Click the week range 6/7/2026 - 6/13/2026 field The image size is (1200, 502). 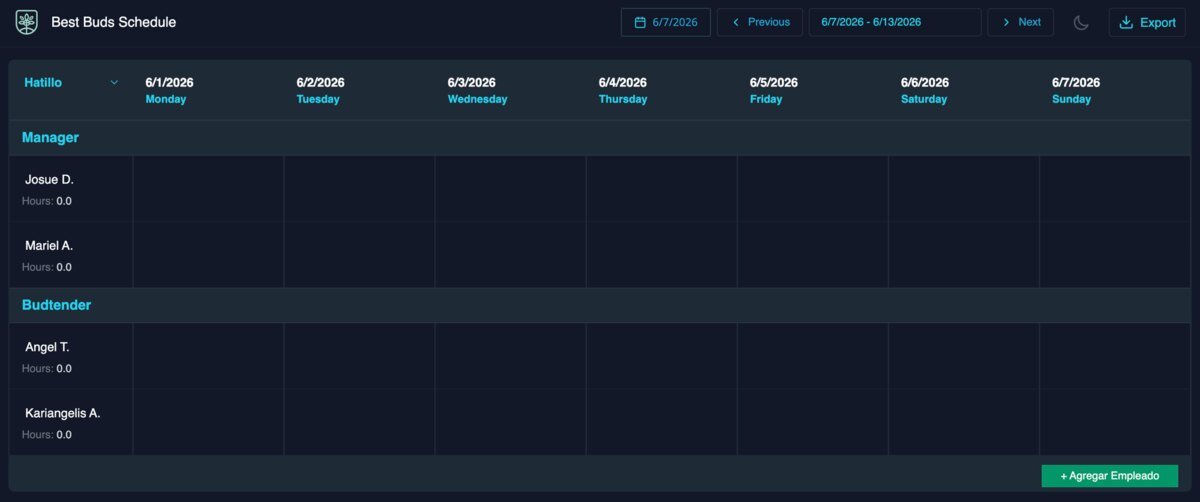tap(895, 22)
